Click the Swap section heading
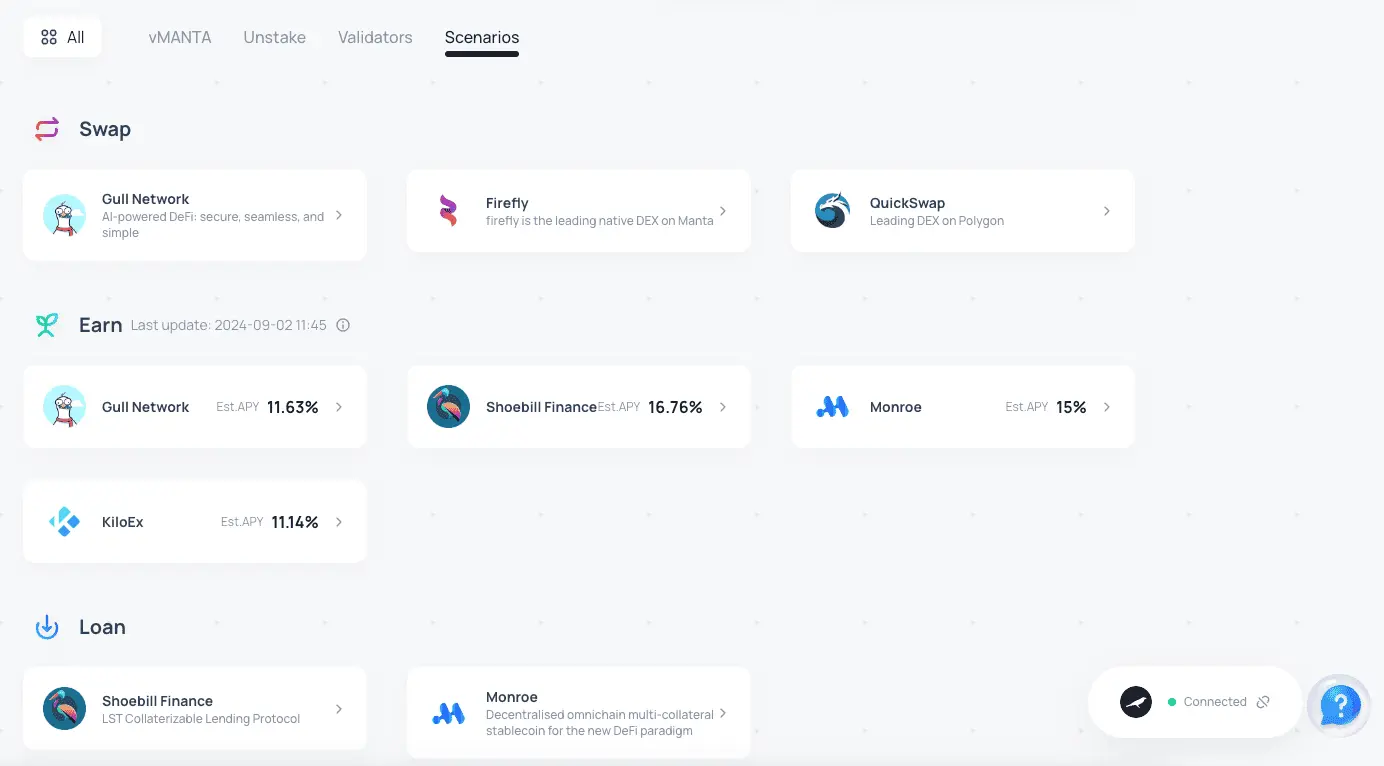The width and height of the screenshot is (1384, 766). pyautogui.click(x=105, y=129)
